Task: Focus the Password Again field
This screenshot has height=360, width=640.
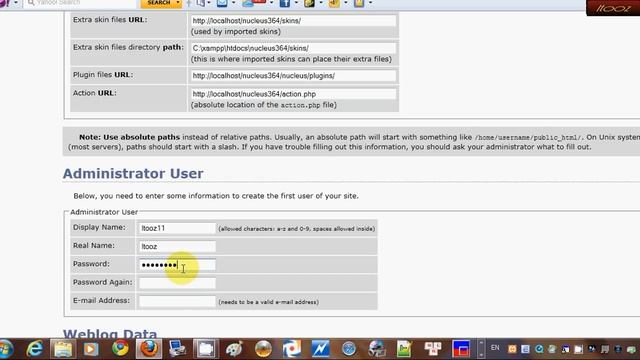Action: (x=177, y=283)
